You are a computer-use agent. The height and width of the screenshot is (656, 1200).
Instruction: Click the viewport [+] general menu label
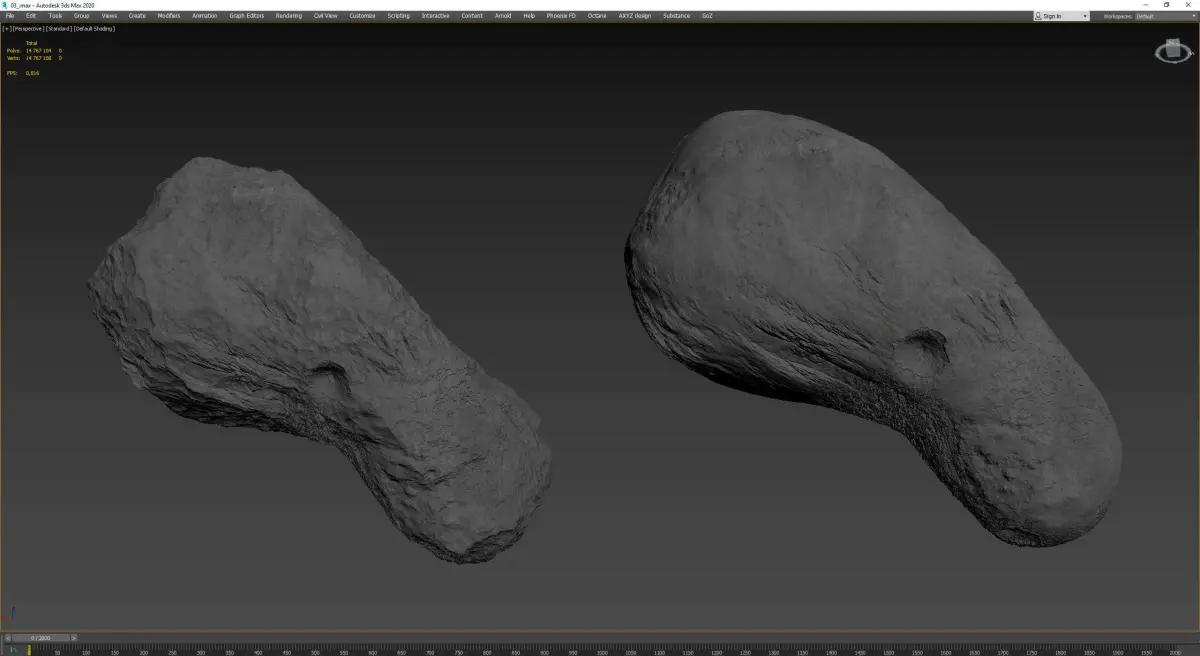point(6,29)
